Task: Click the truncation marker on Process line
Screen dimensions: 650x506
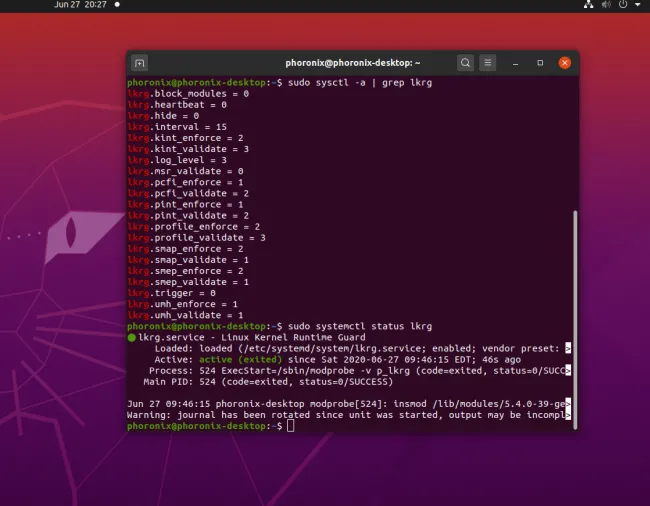Action: coord(568,370)
